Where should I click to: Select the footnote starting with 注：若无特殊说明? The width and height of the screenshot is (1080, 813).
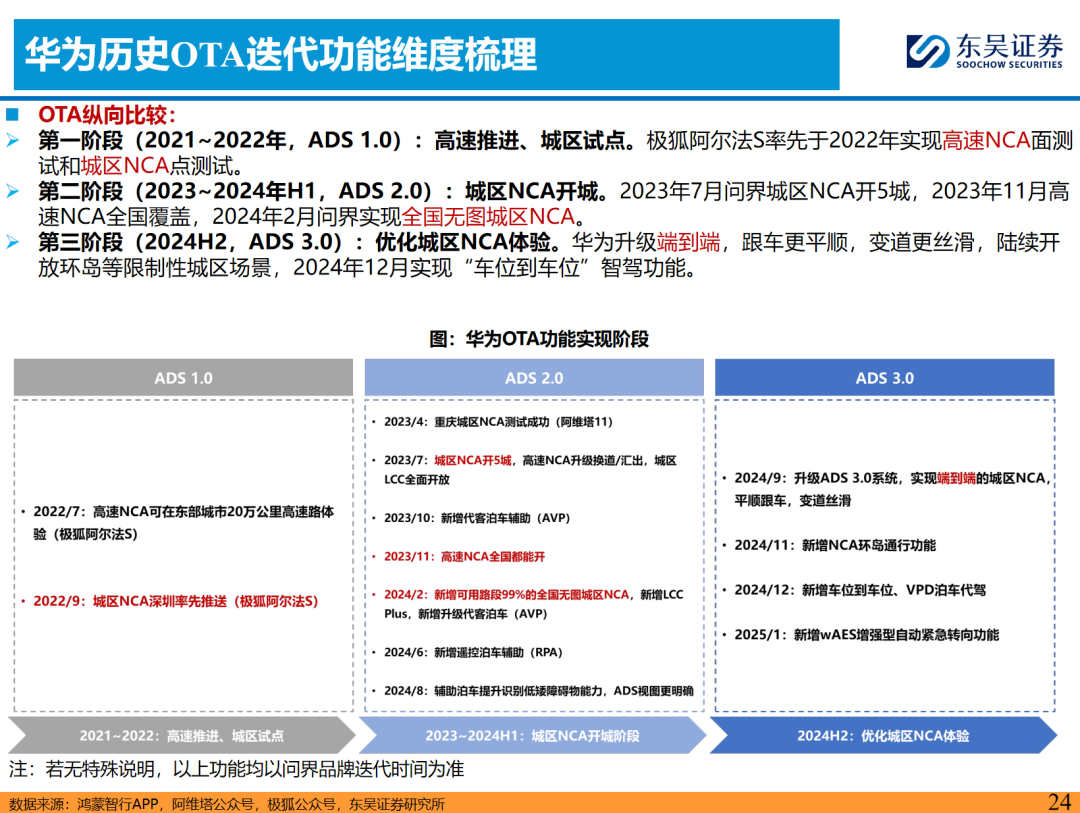point(236,769)
